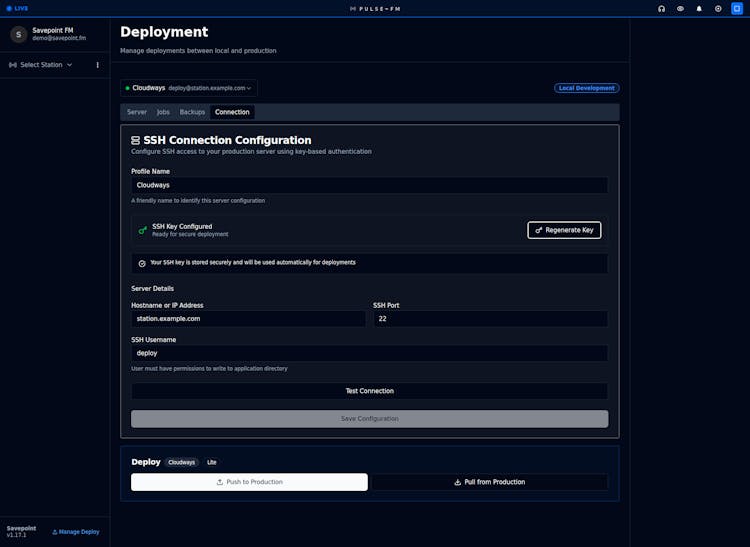750x547 pixels.
Task: Open the station three-dot menu
Action: point(97,65)
